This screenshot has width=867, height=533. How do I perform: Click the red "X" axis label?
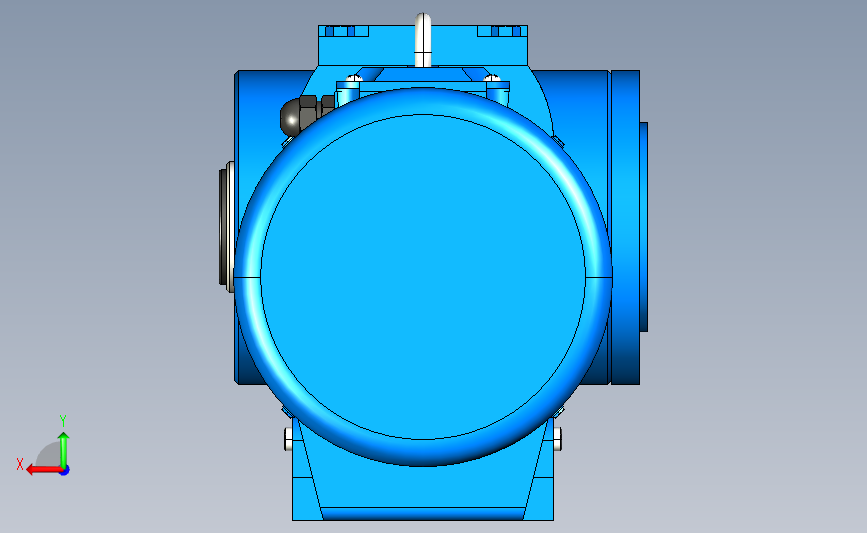pyautogui.click(x=20, y=464)
